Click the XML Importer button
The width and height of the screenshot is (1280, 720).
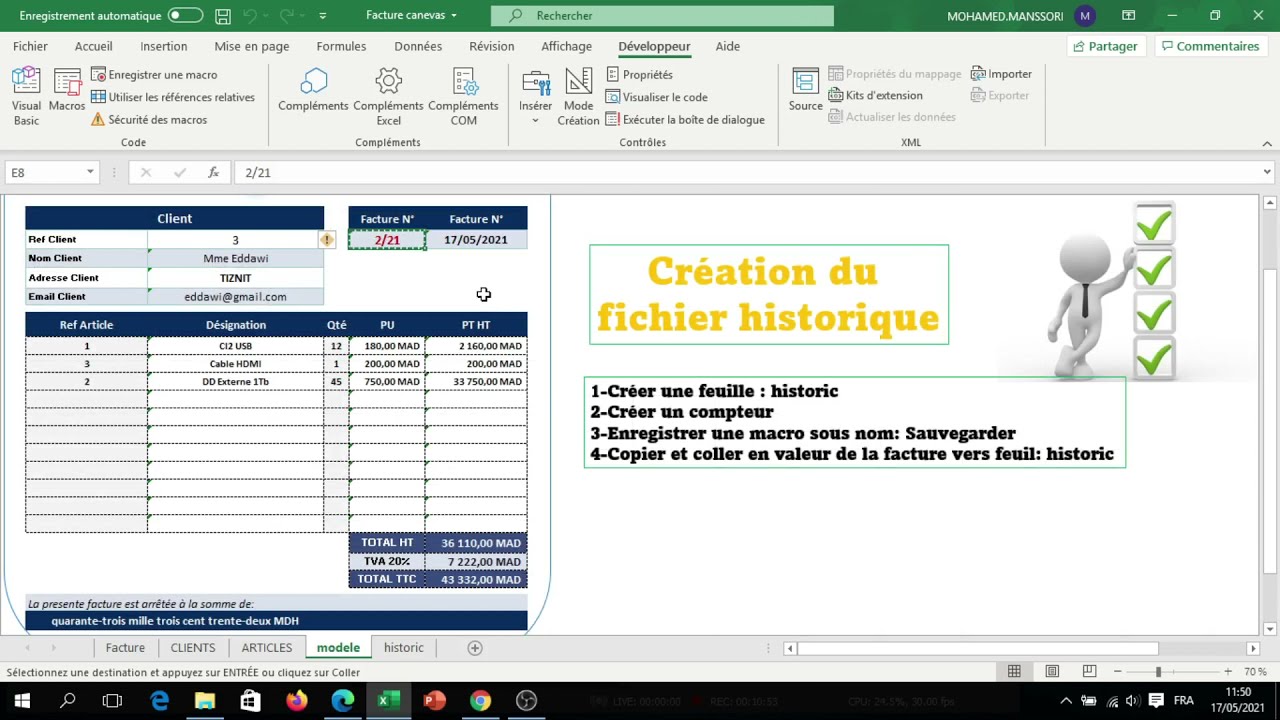coord(1001,74)
